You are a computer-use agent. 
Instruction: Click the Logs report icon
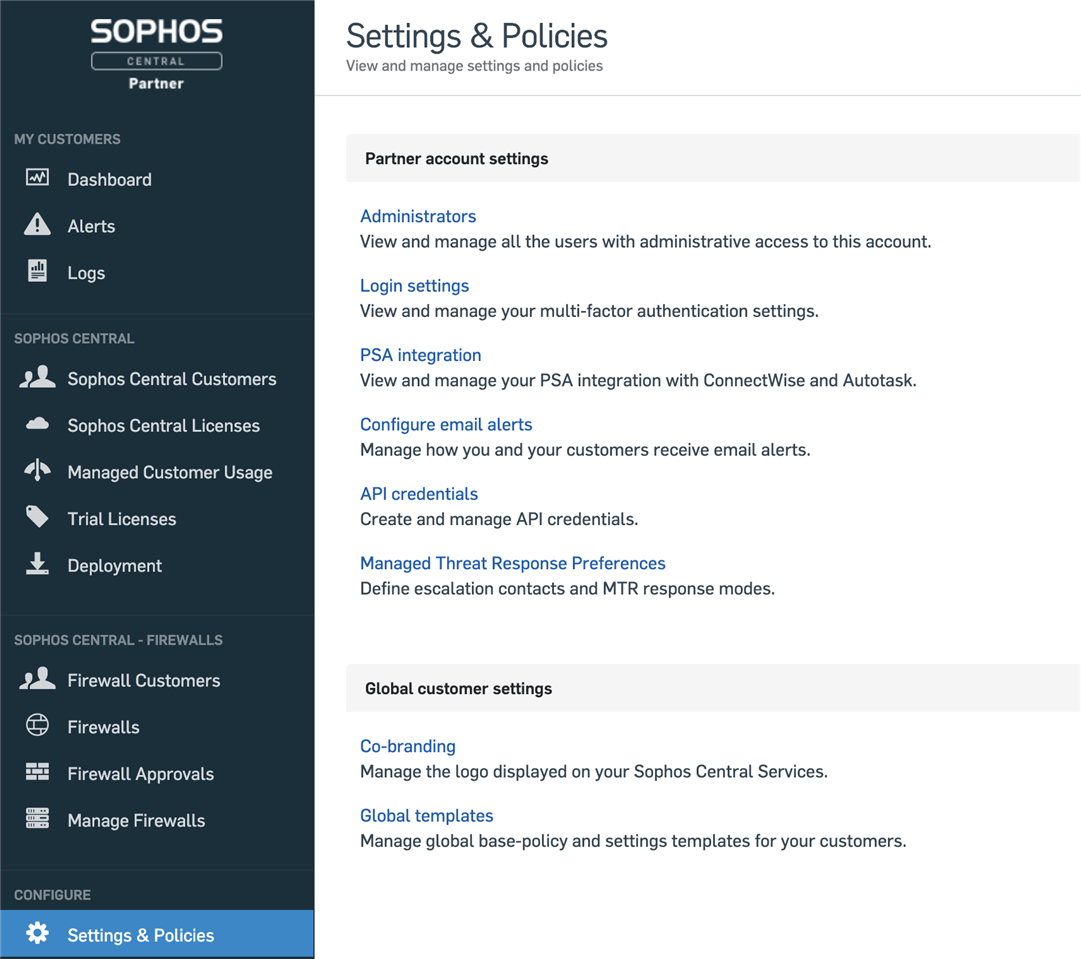[37, 271]
